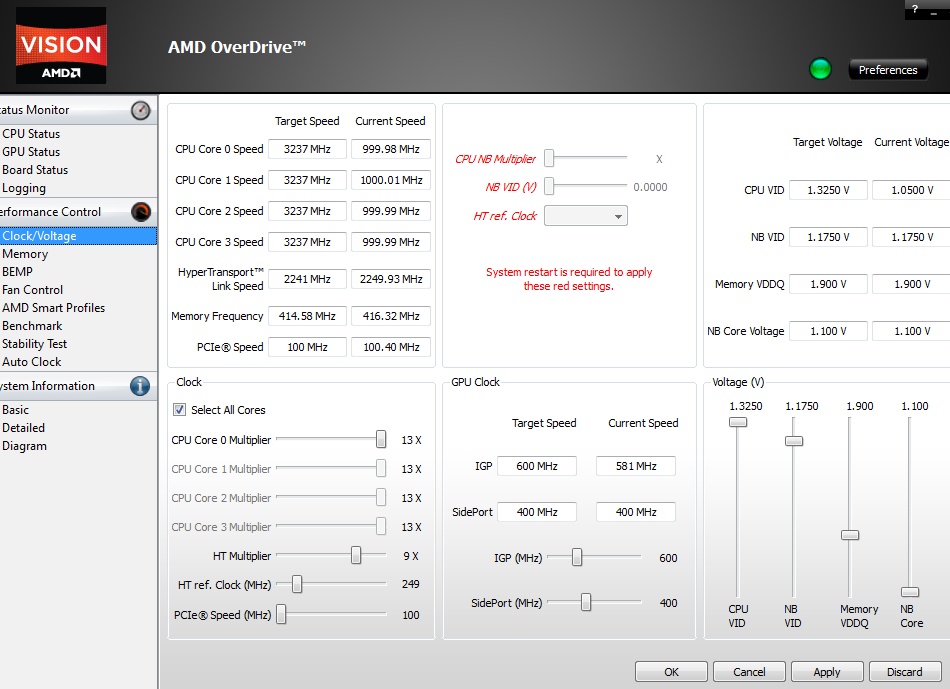This screenshot has width=950, height=689.
Task: Click PCIe current speed 100.40 MHz field
Action: pyautogui.click(x=391, y=347)
